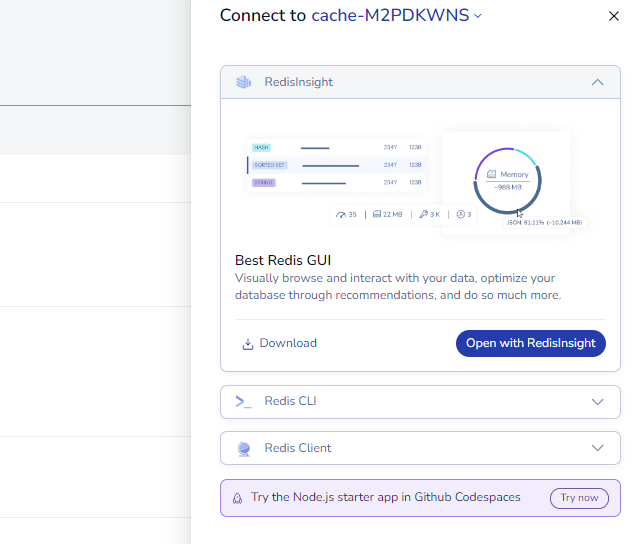This screenshot has width=636, height=544.
Task: Collapse the RedisInsight section
Action: (597, 82)
